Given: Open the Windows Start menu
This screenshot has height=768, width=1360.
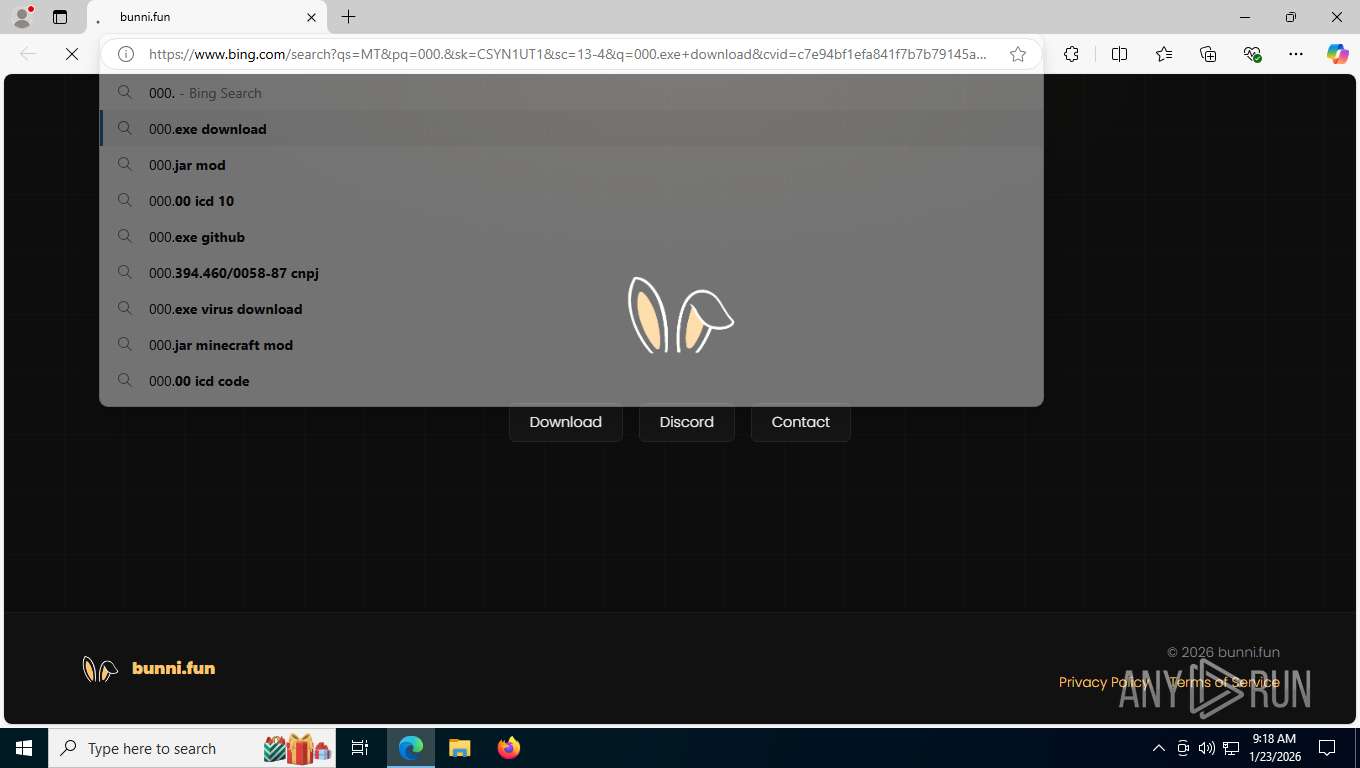Looking at the screenshot, I should 24,748.
